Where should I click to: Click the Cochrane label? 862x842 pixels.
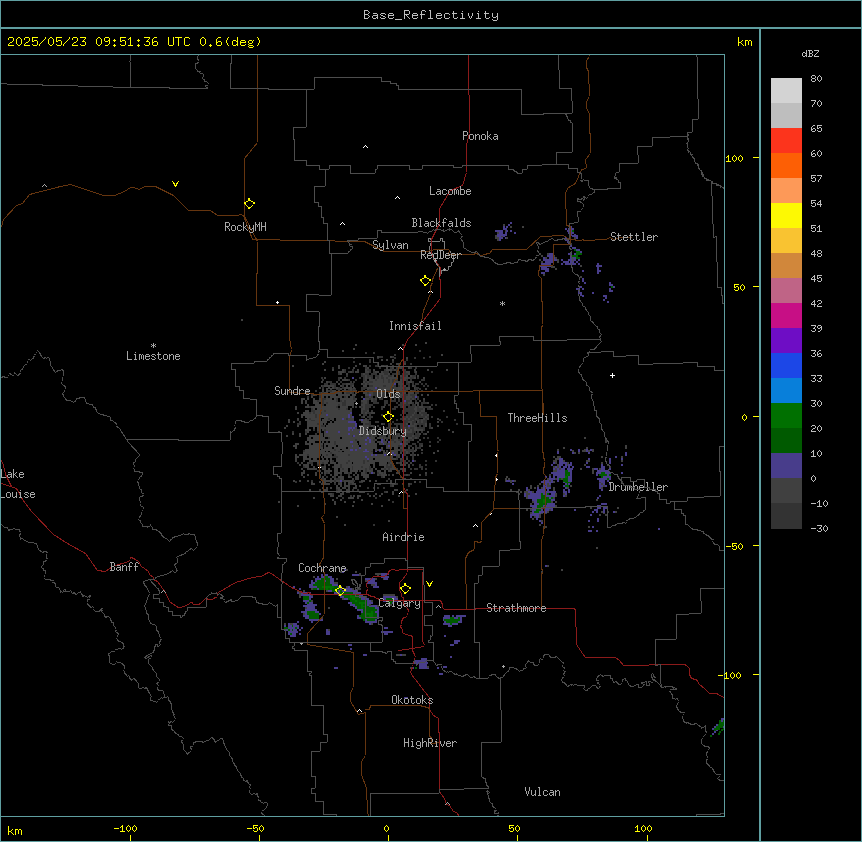[322, 568]
